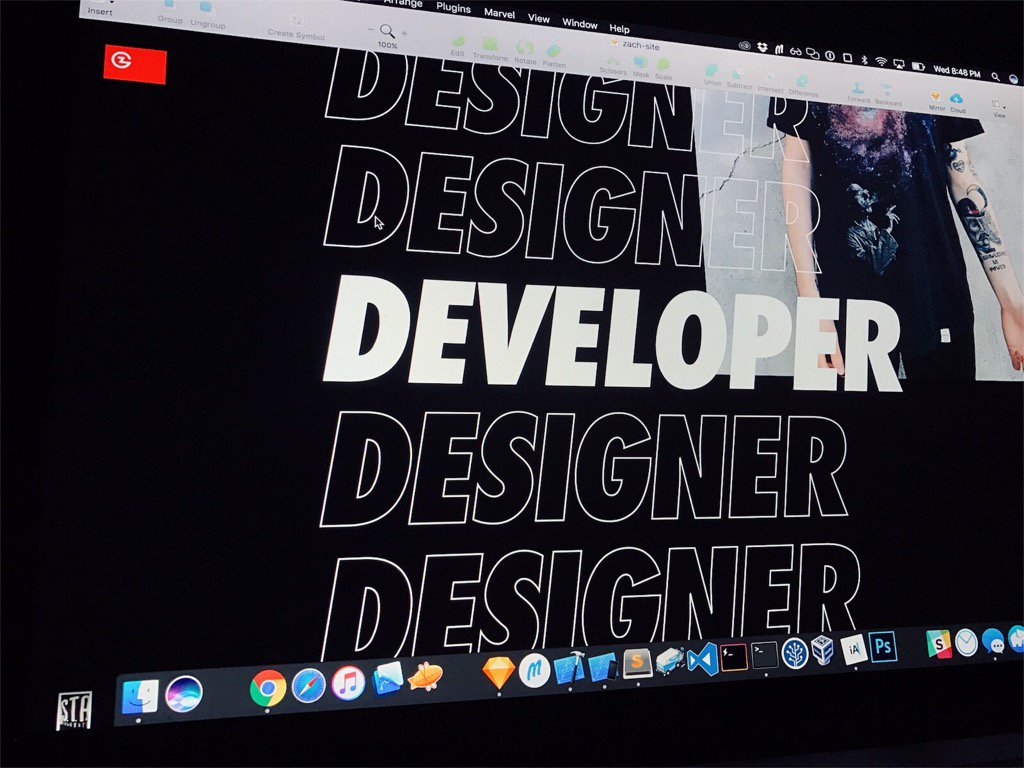Apply Union boolean operation

[x=712, y=75]
